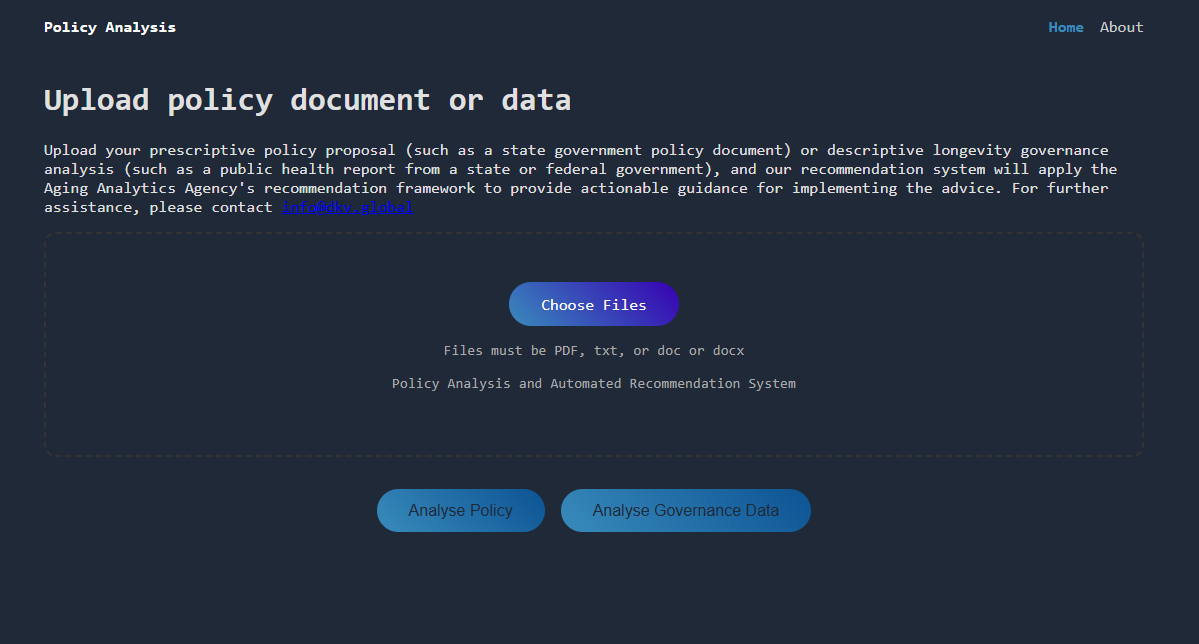Click the 'Upload policy document or data' heading
The width and height of the screenshot is (1199, 644).
[x=307, y=100]
